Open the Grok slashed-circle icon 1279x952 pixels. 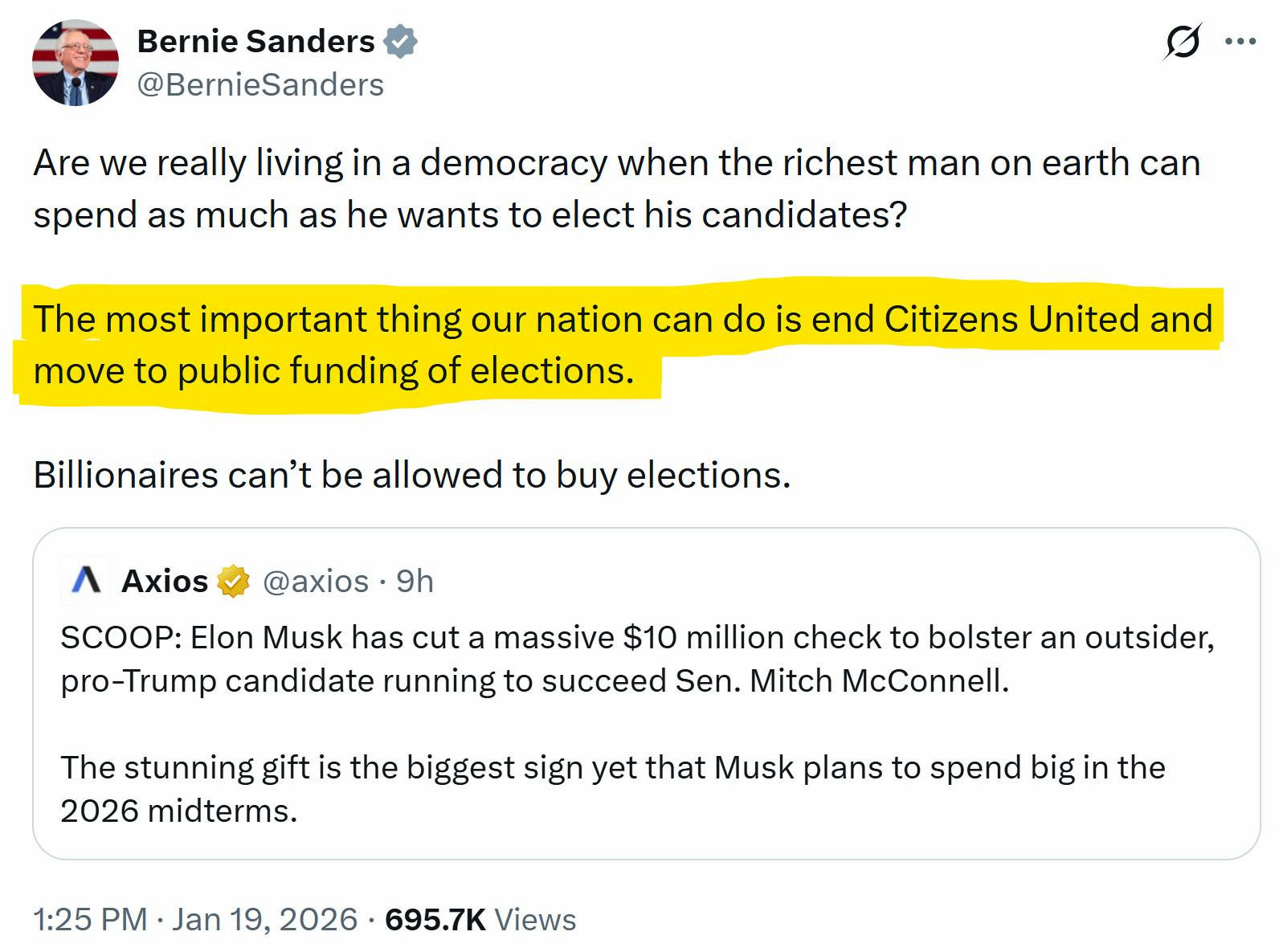pyautogui.click(x=1183, y=42)
